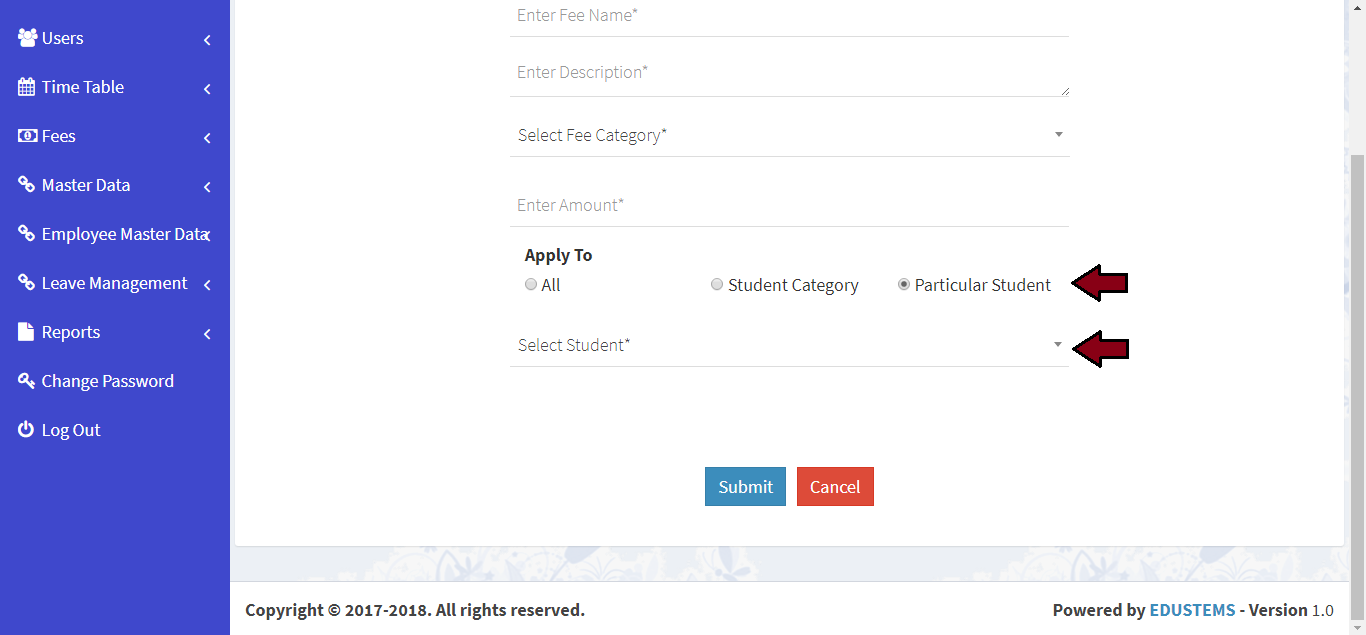The height and width of the screenshot is (635, 1366).
Task: Click the Enter Amount input field
Action: (788, 205)
